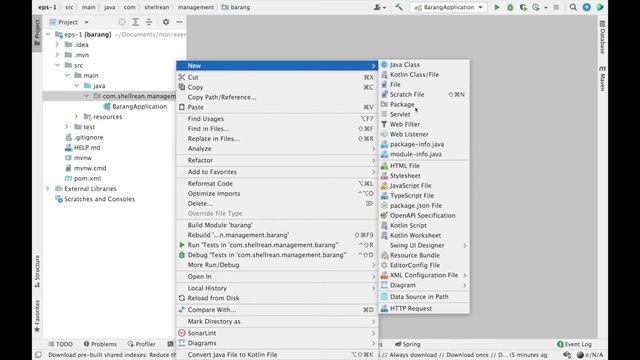The width and height of the screenshot is (640, 360).
Task: Open the Maven tool window
Action: click(x=602, y=79)
